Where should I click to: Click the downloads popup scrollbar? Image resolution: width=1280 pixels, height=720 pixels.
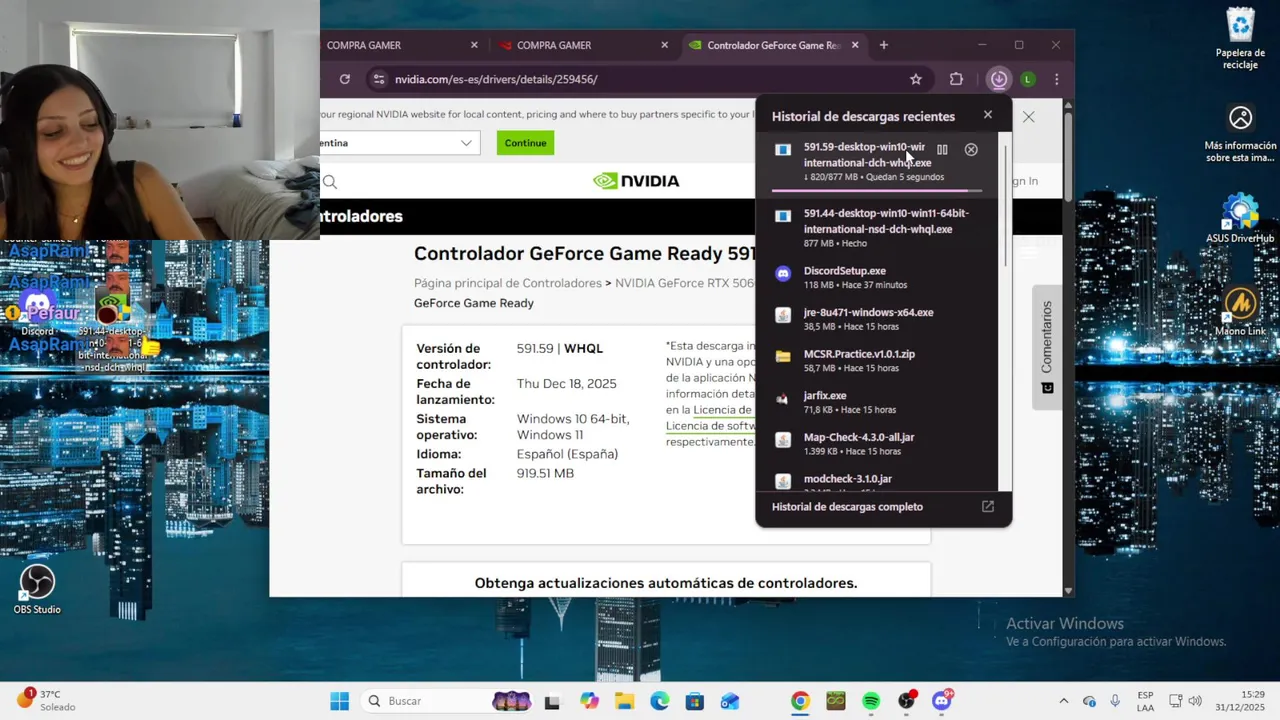click(1005, 205)
